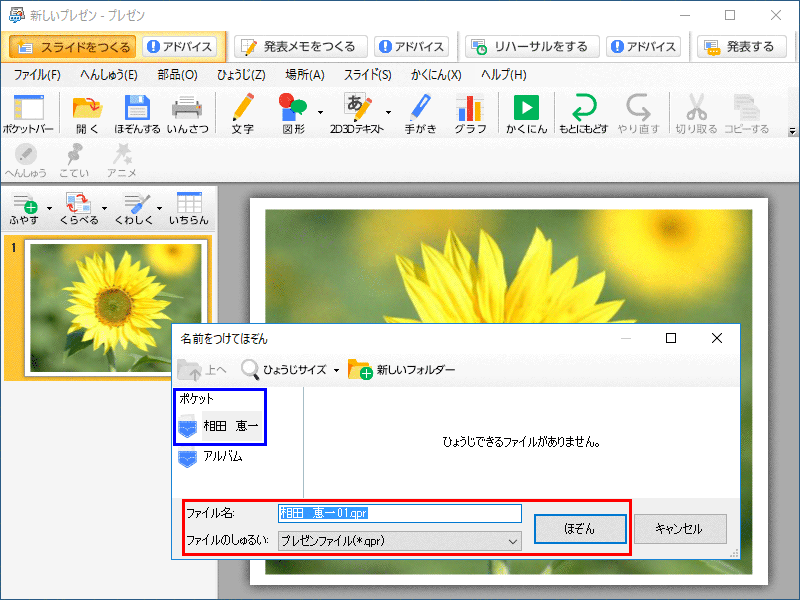Click the リハーサルをする button

click(x=533, y=46)
